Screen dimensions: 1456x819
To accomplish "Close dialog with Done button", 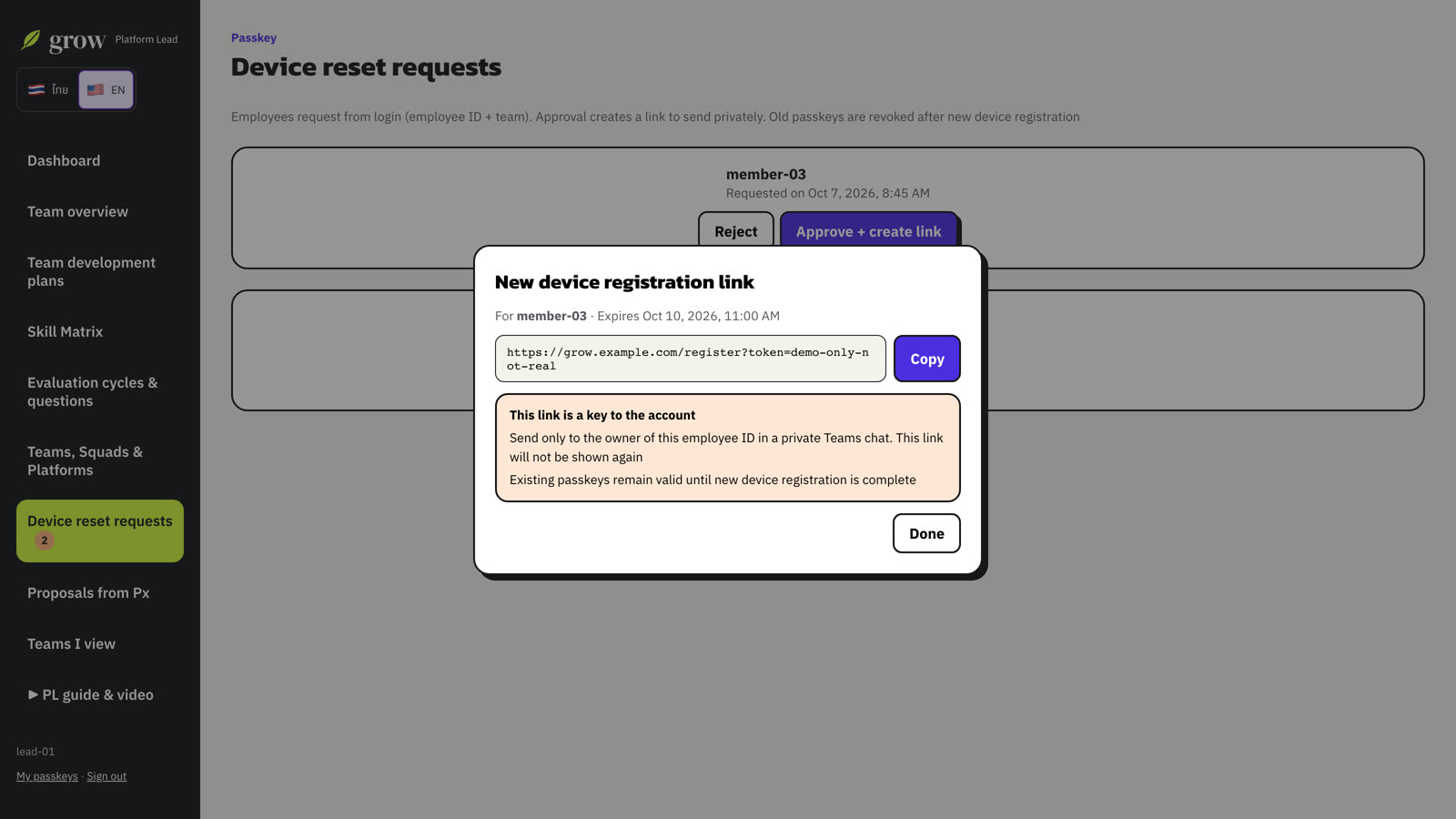I will pyautogui.click(x=926, y=533).
